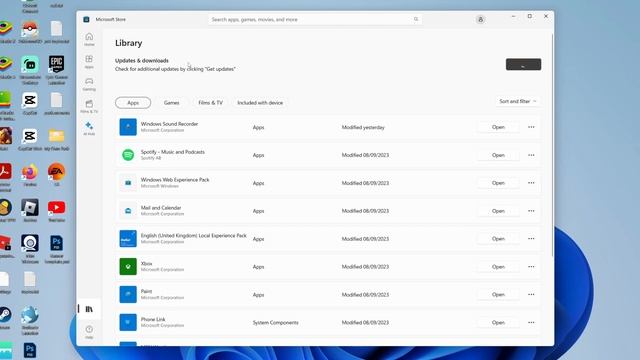Click the English Local Experience Pack icon

point(128,239)
